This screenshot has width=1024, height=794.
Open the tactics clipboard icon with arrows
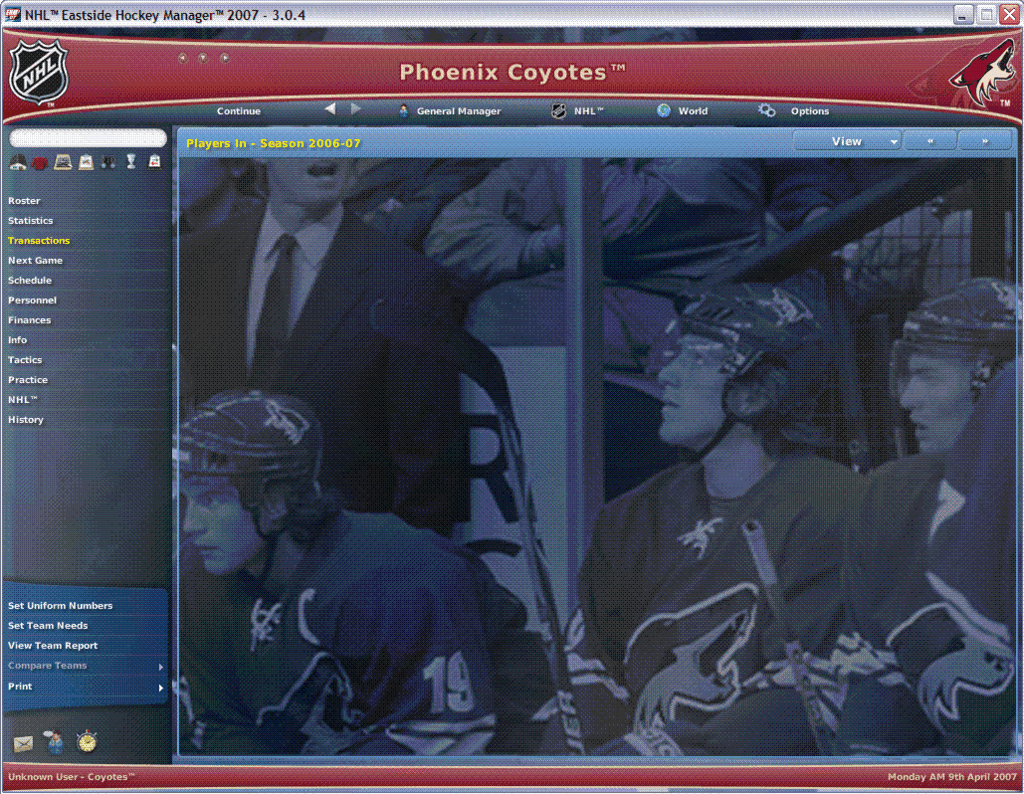pos(86,162)
